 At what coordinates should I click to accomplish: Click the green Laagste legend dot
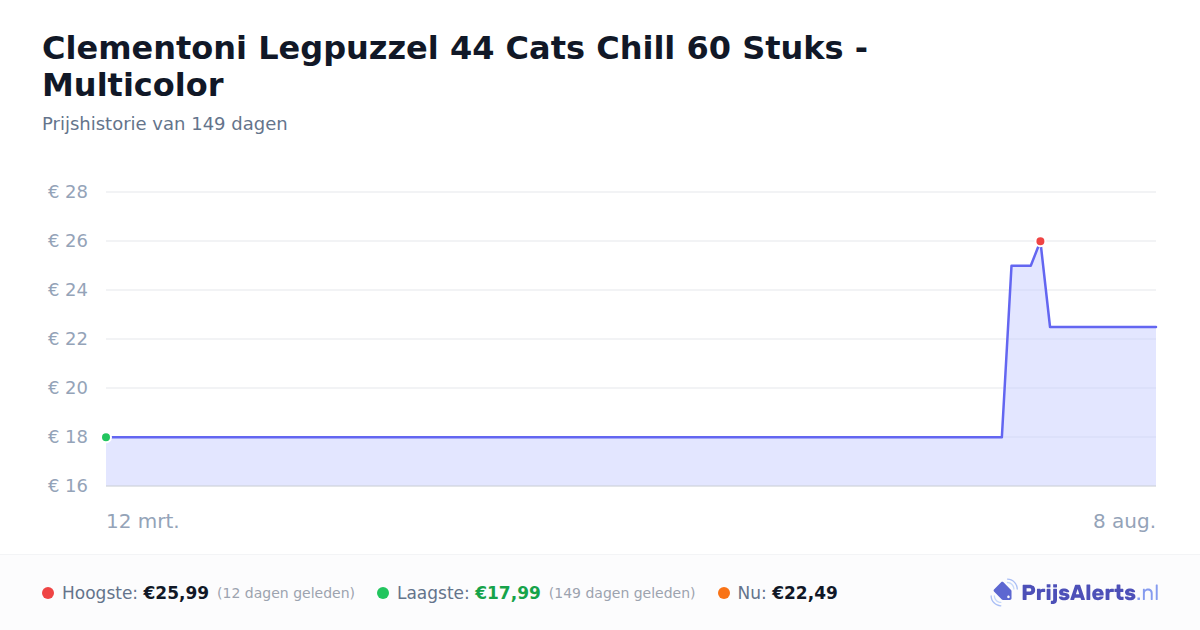pyautogui.click(x=383, y=593)
